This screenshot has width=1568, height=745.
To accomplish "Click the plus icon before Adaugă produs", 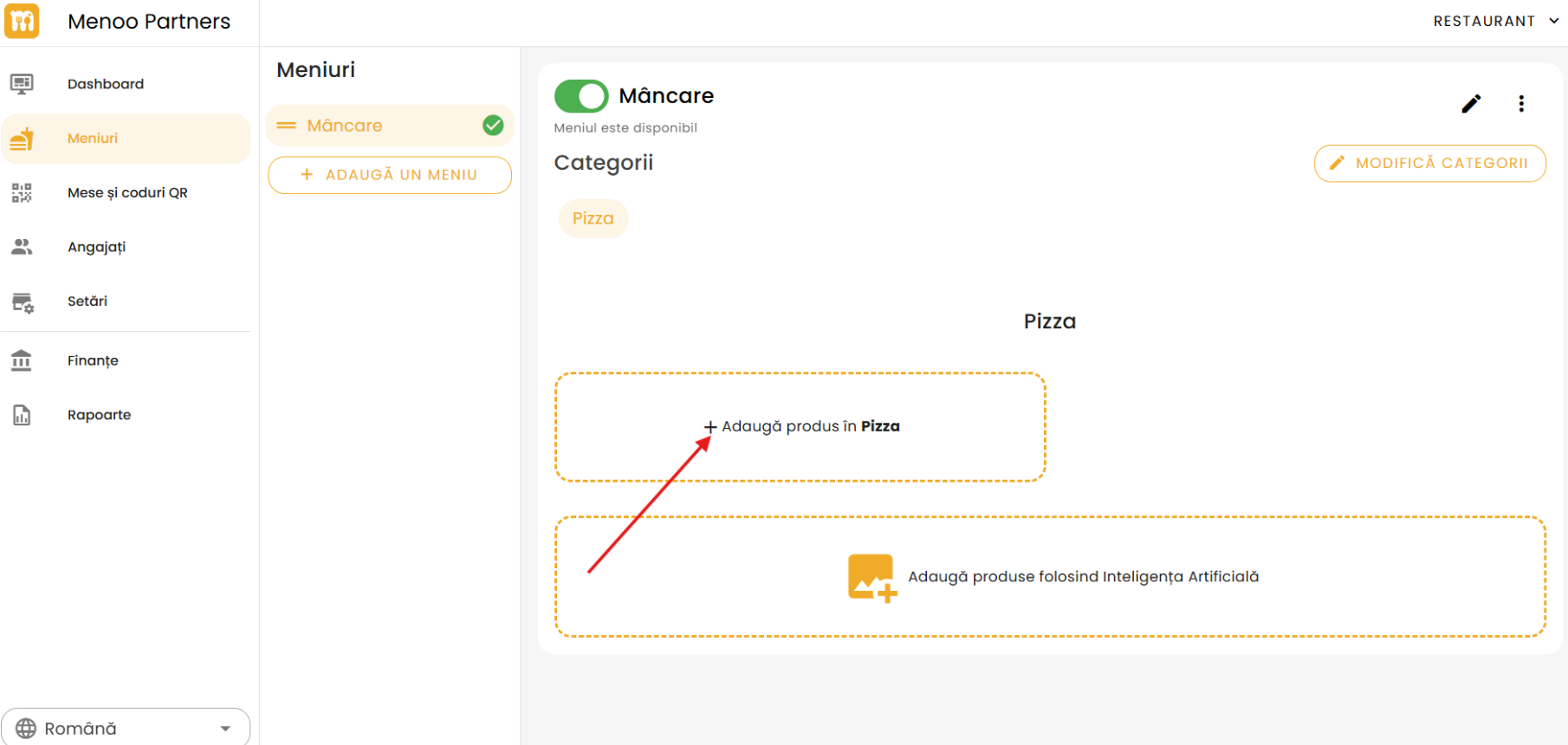I will [x=710, y=427].
